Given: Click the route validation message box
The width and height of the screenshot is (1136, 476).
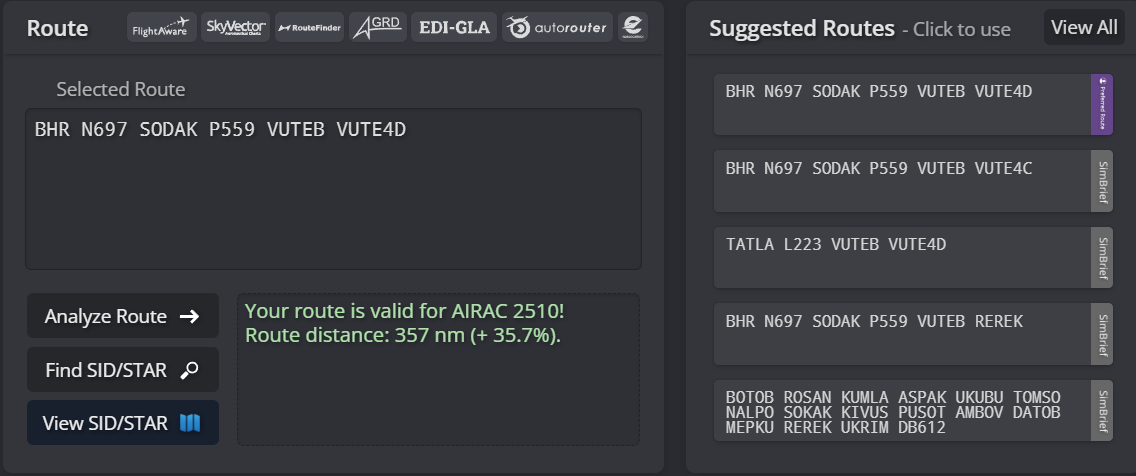Looking at the screenshot, I should click(x=438, y=370).
